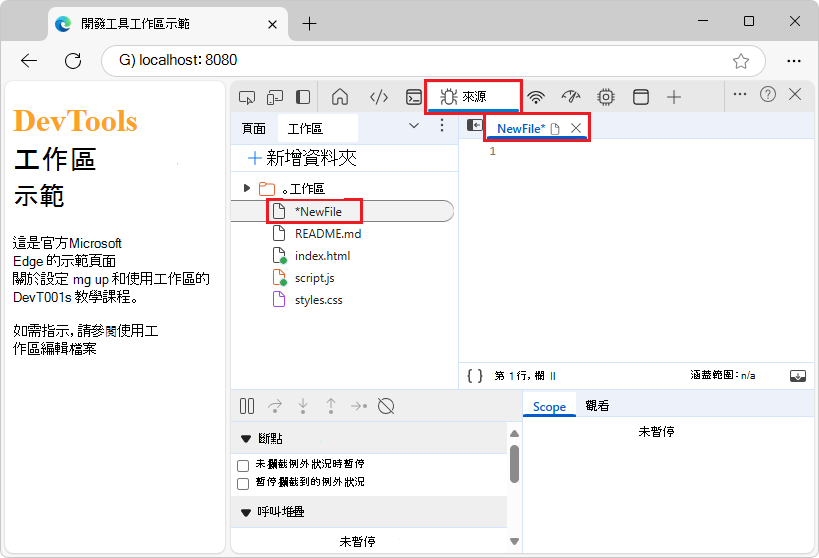Open the Console tool icon

[x=414, y=97]
